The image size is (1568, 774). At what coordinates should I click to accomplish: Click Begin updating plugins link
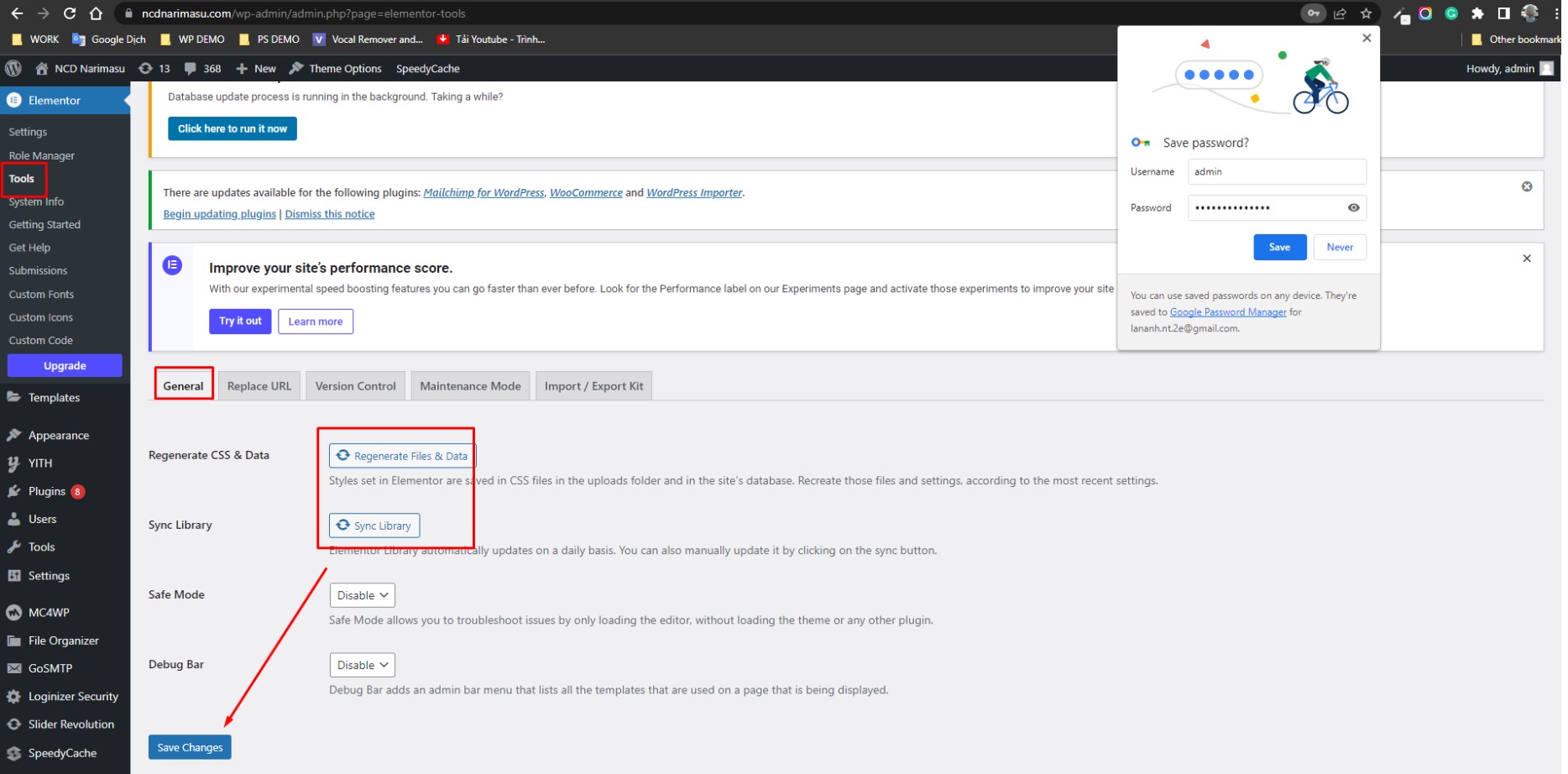pos(220,214)
